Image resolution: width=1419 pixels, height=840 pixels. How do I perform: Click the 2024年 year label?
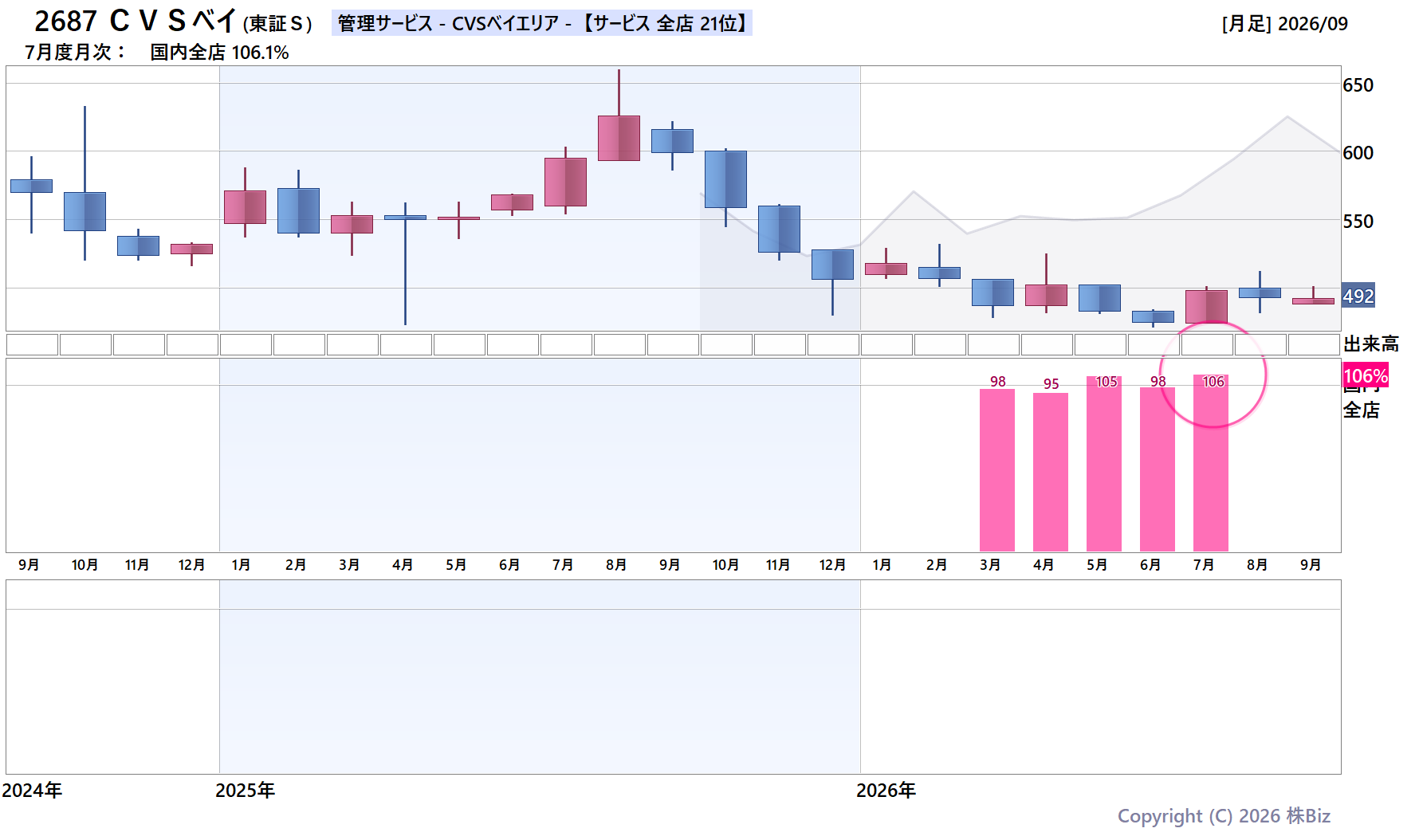pyautogui.click(x=32, y=791)
